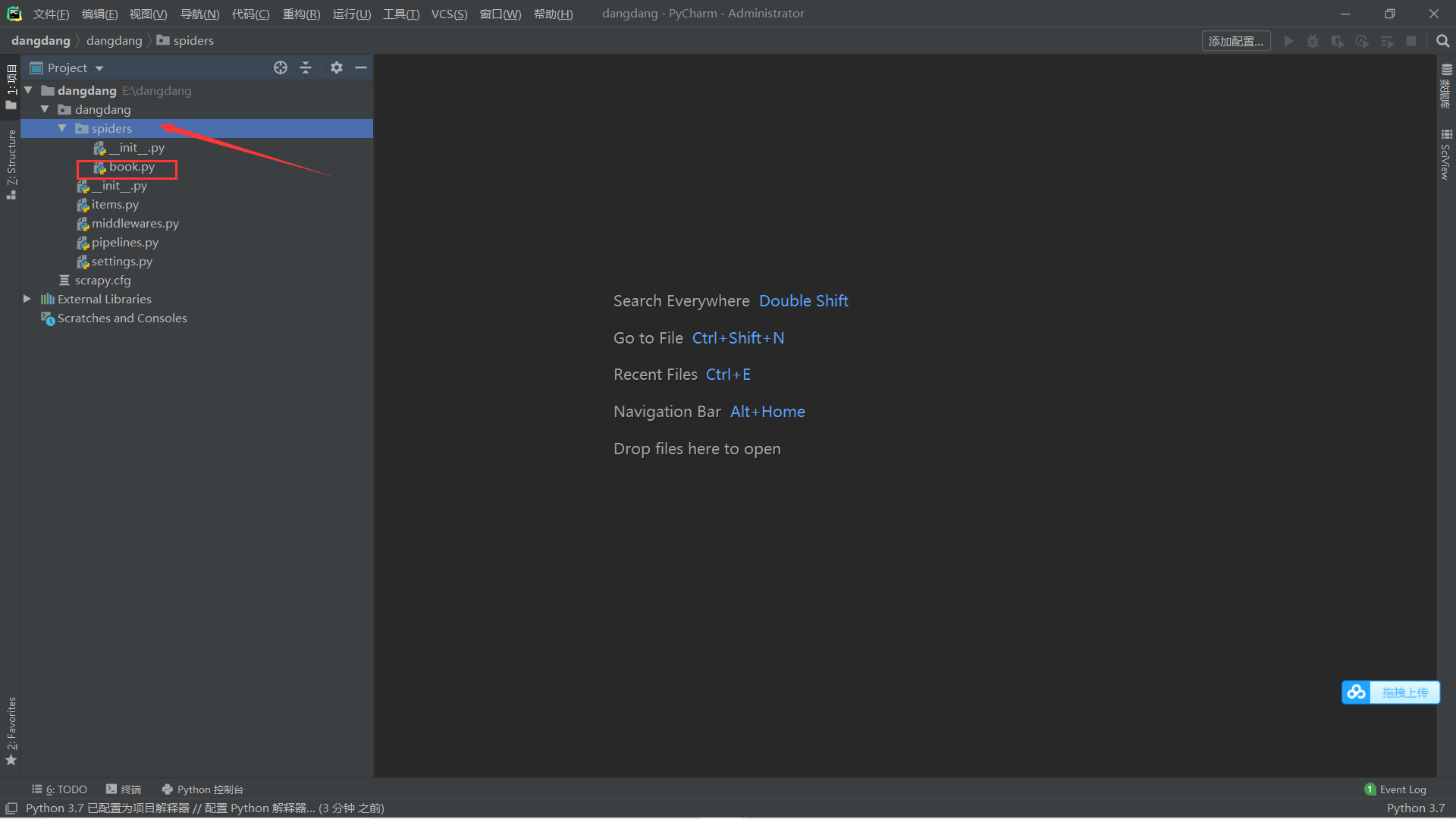The height and width of the screenshot is (819, 1456).
Task: Click the Add Configuration button
Action: (x=1235, y=41)
